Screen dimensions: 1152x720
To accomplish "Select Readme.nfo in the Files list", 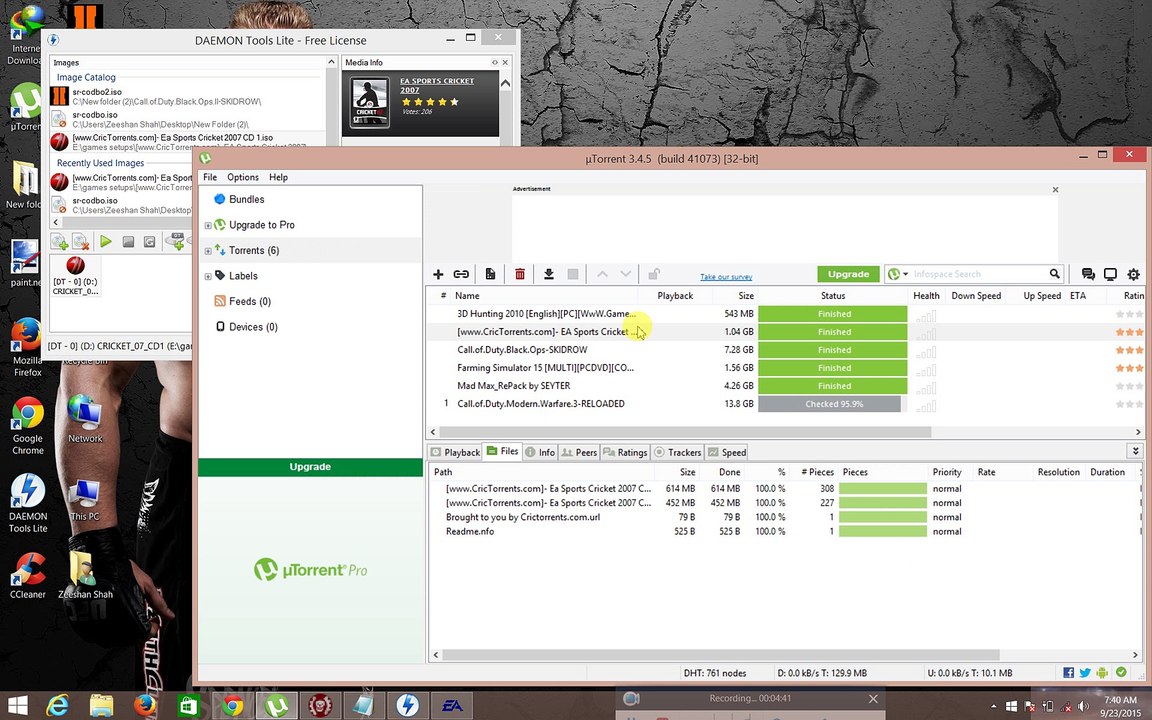I will click(469, 531).
